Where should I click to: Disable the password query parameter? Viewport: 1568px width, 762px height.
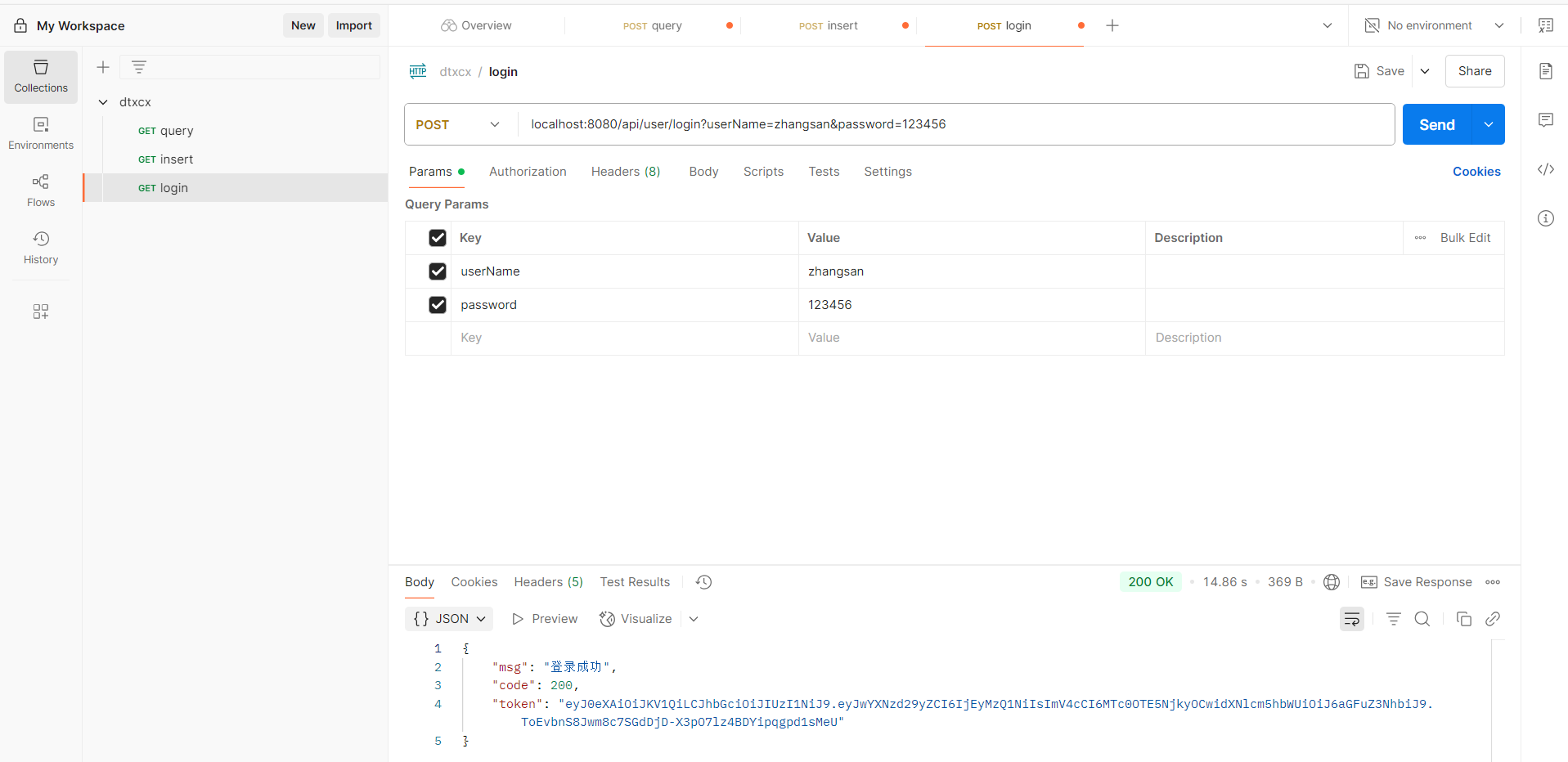point(438,304)
